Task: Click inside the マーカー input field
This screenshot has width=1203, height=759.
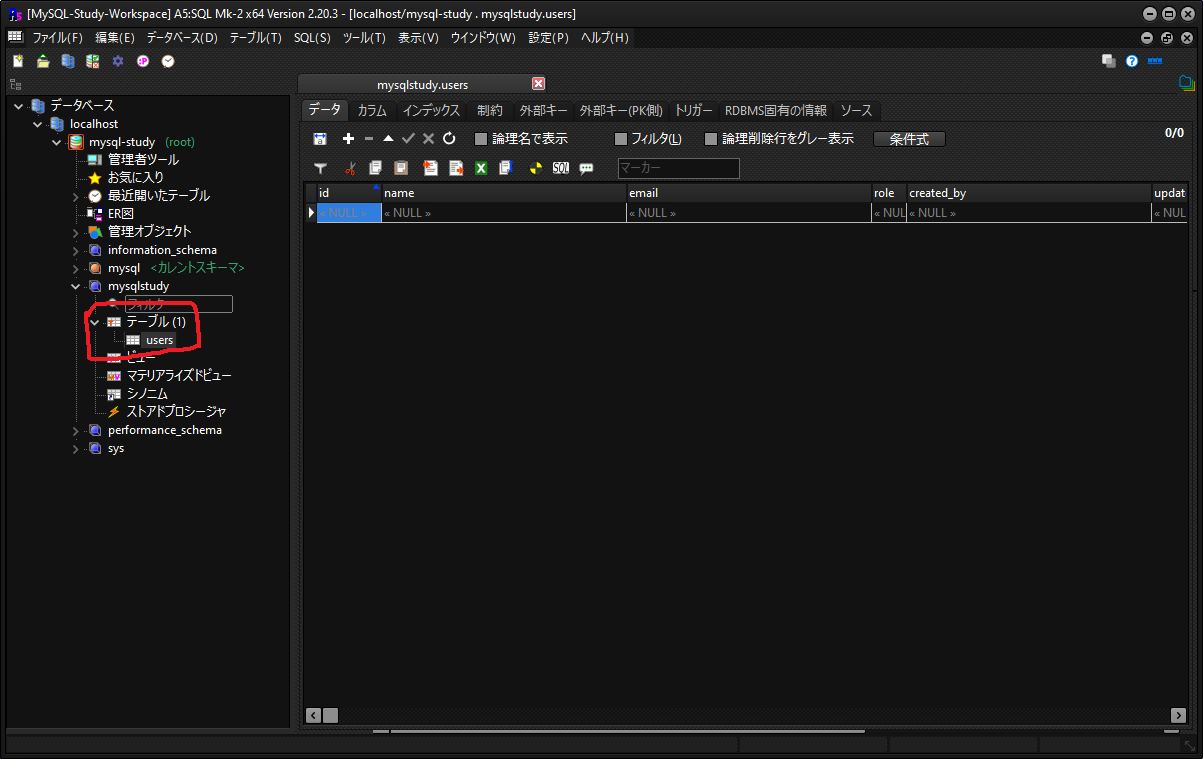Action: coord(678,168)
